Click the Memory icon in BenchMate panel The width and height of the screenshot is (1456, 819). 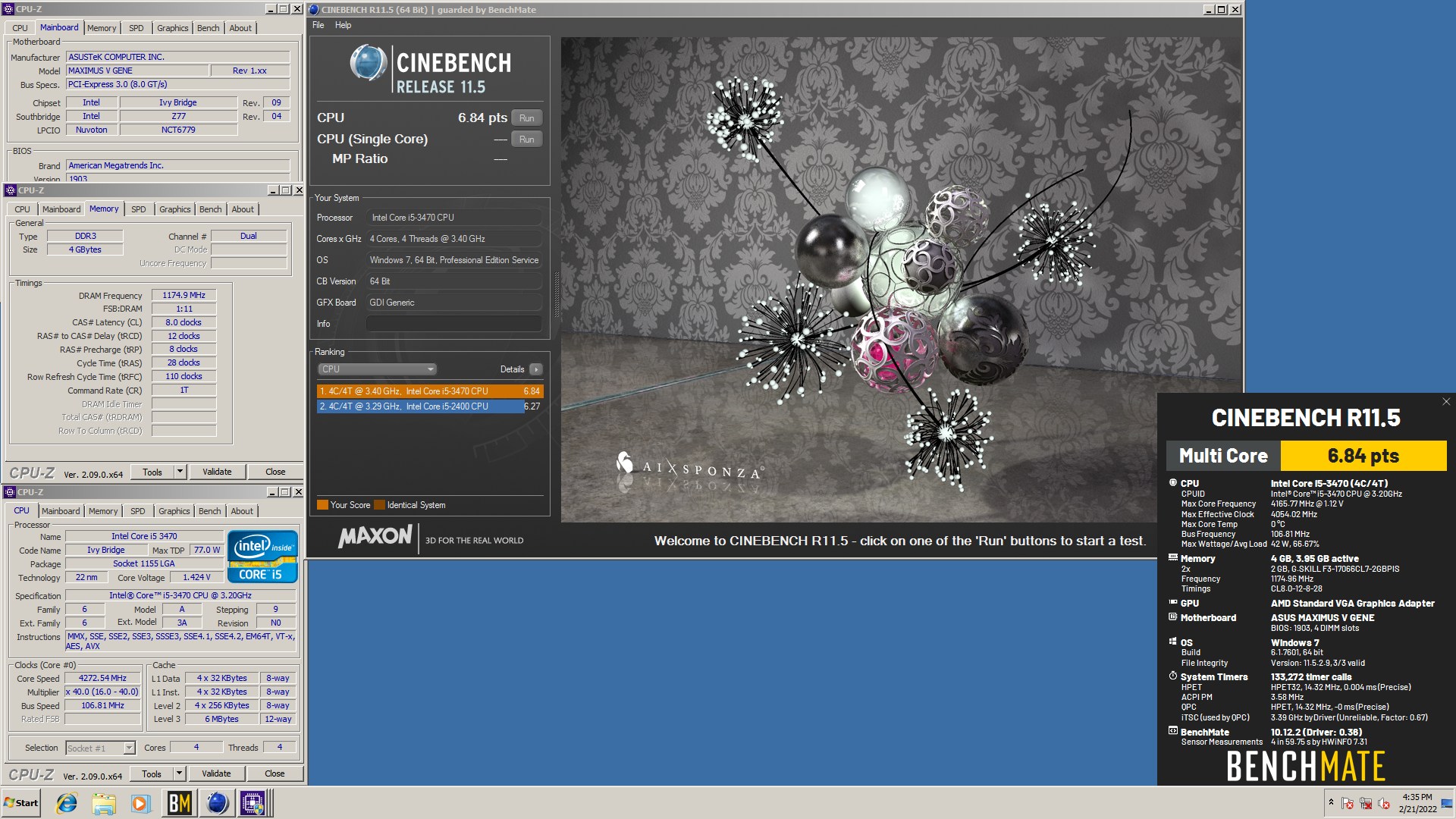pos(1173,557)
